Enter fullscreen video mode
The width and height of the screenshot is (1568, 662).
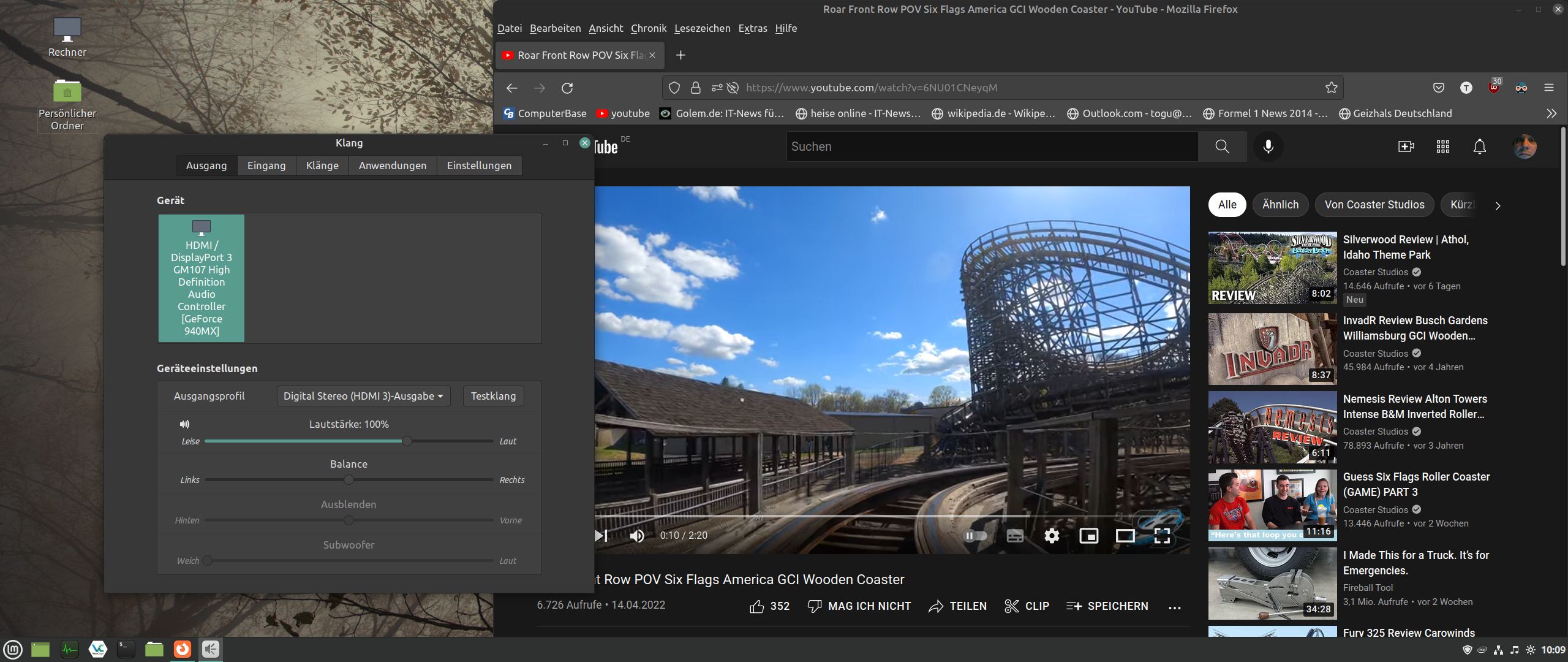tap(1162, 536)
